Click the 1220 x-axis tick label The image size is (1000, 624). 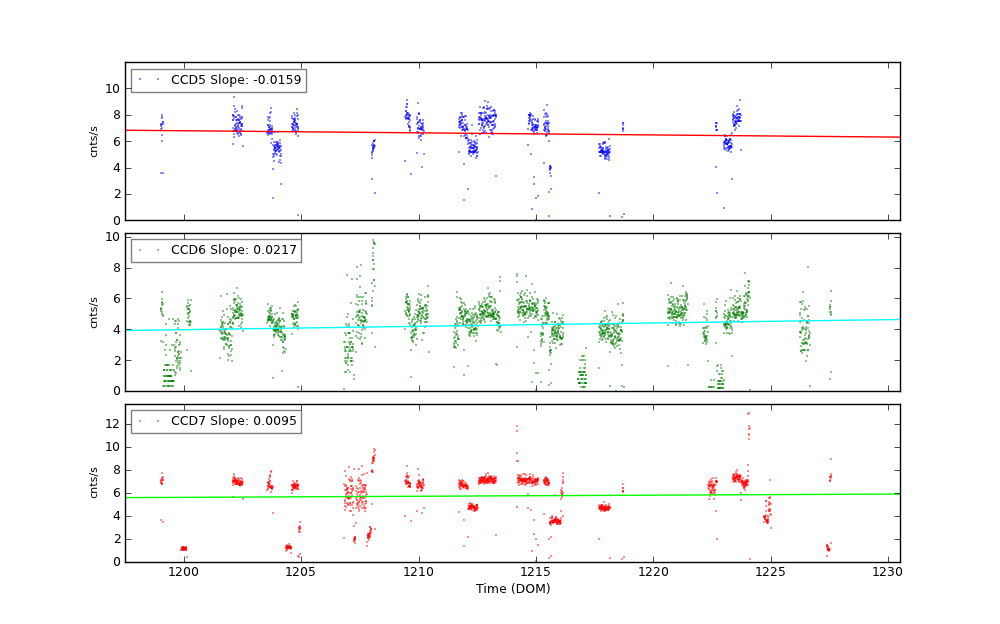click(x=653, y=572)
